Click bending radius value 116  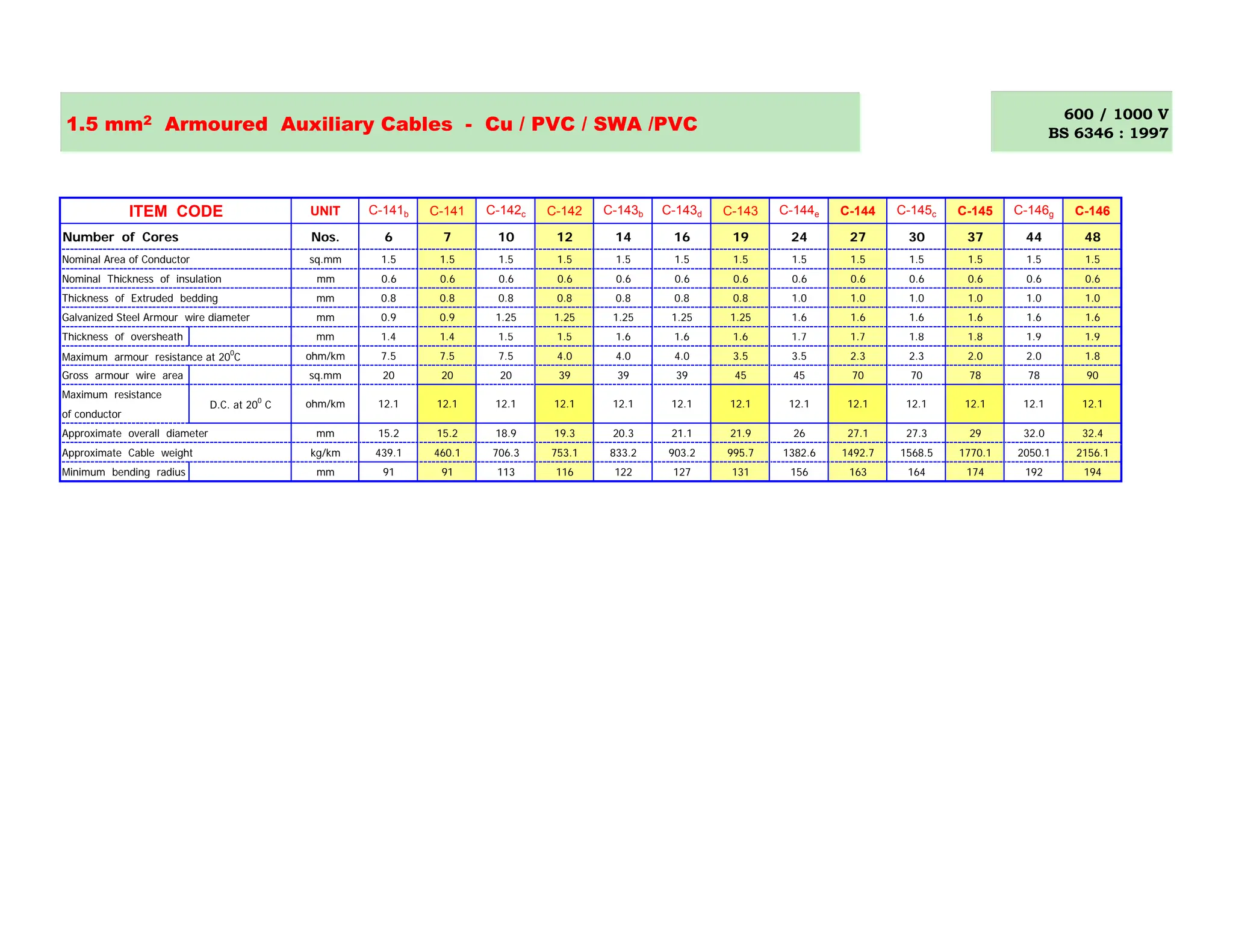pyautogui.click(x=564, y=472)
